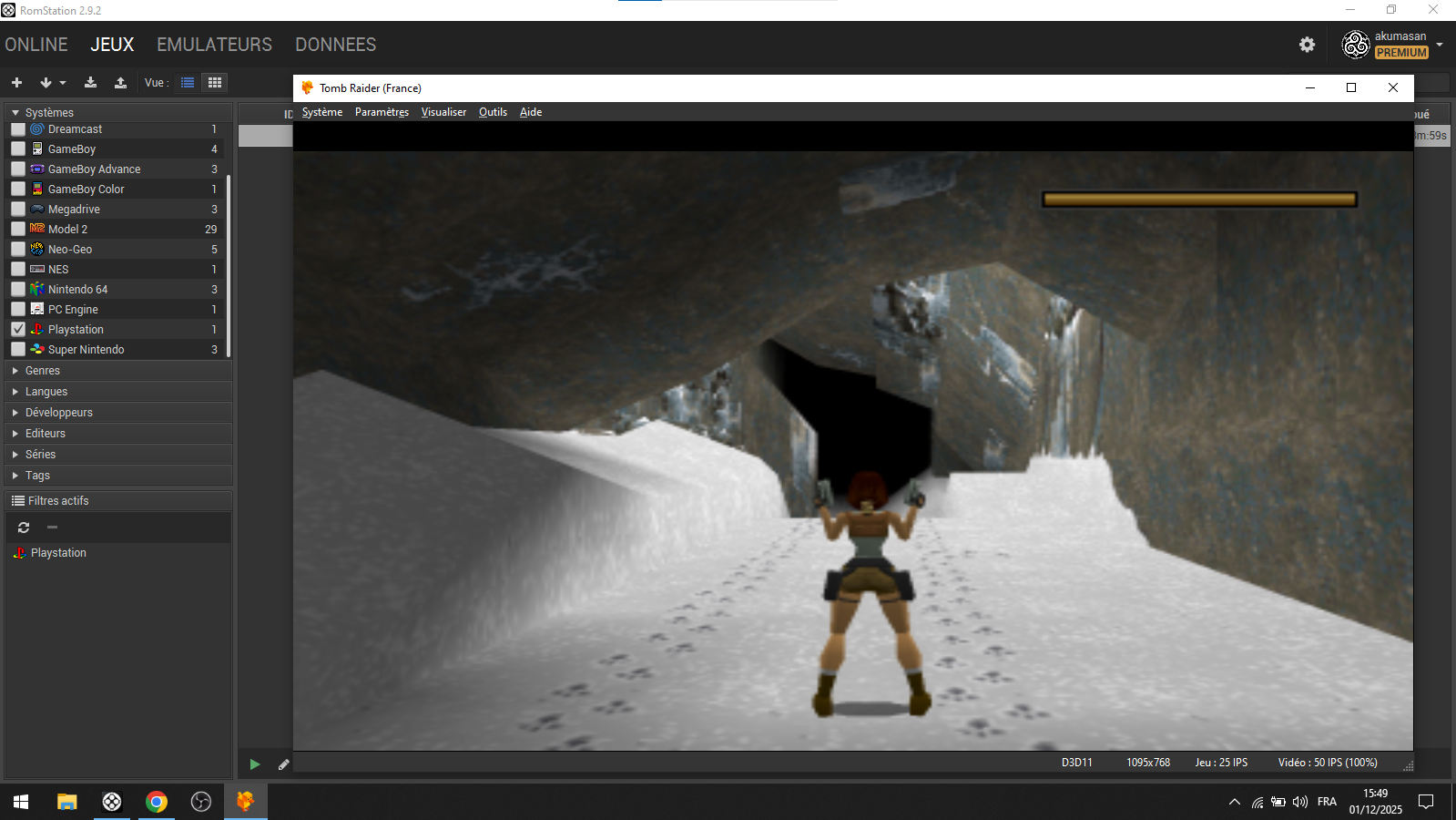Viewport: 1456px width, 820px height.
Task: Uncheck the Playstation system checkbox
Action: (x=18, y=329)
